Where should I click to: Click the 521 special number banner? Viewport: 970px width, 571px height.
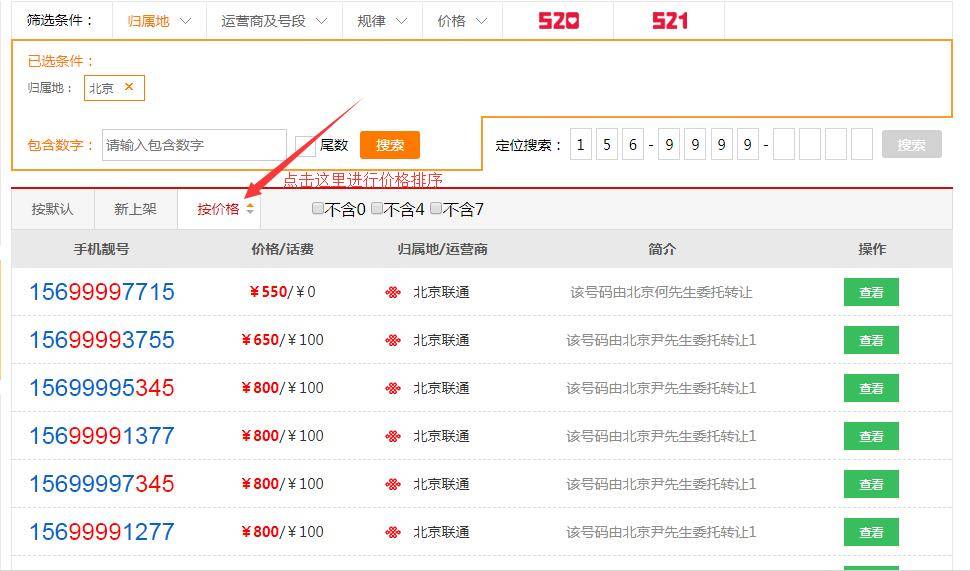coord(669,21)
